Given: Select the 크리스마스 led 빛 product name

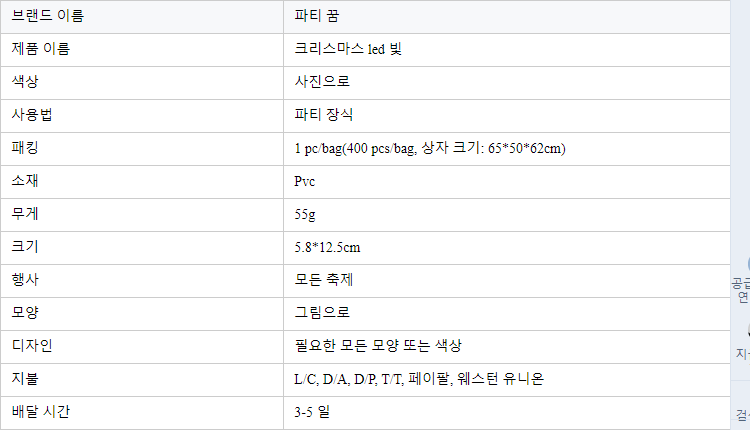Looking at the screenshot, I should pyautogui.click(x=348, y=50).
